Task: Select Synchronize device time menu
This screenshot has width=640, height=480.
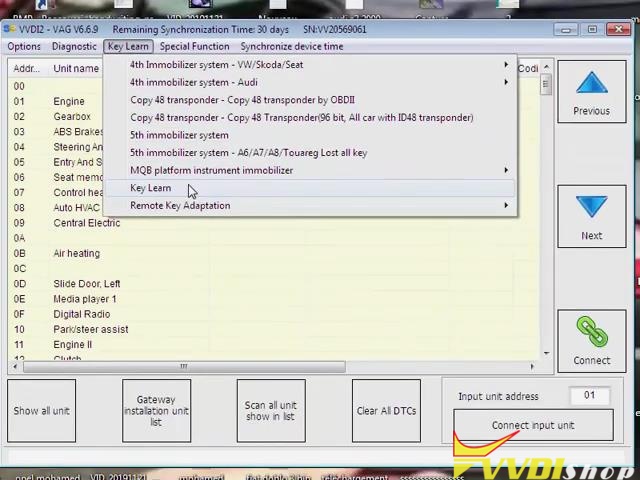Action: point(292,47)
